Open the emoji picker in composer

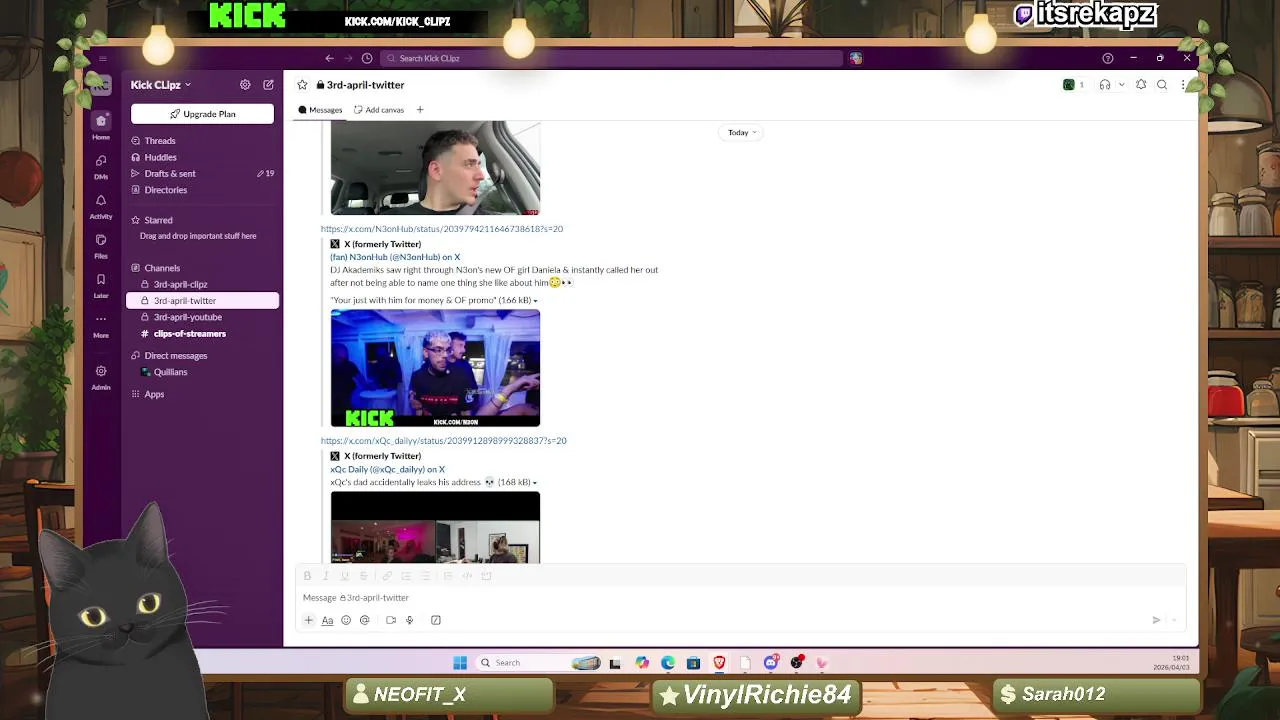[x=346, y=620]
